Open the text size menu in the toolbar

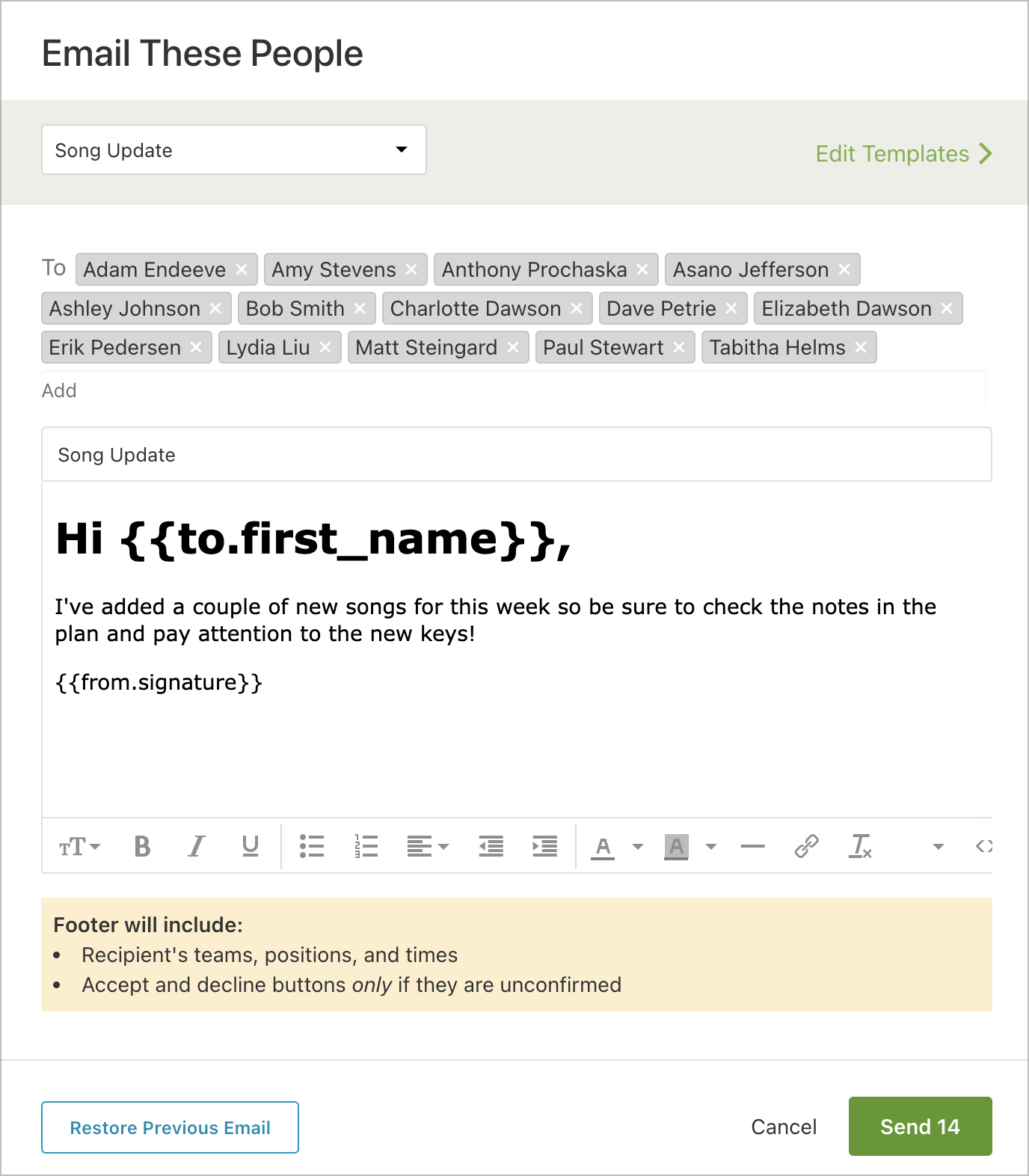click(x=79, y=847)
